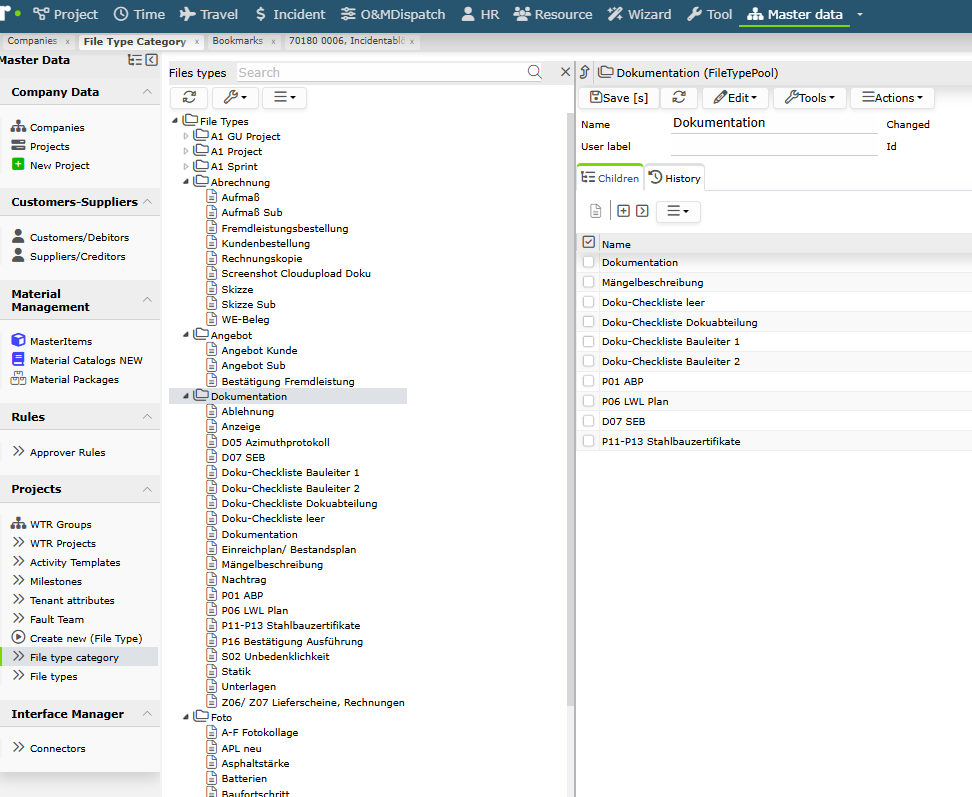Expand the A1 GU Project folder
The width and height of the screenshot is (972, 797).
coord(185,136)
